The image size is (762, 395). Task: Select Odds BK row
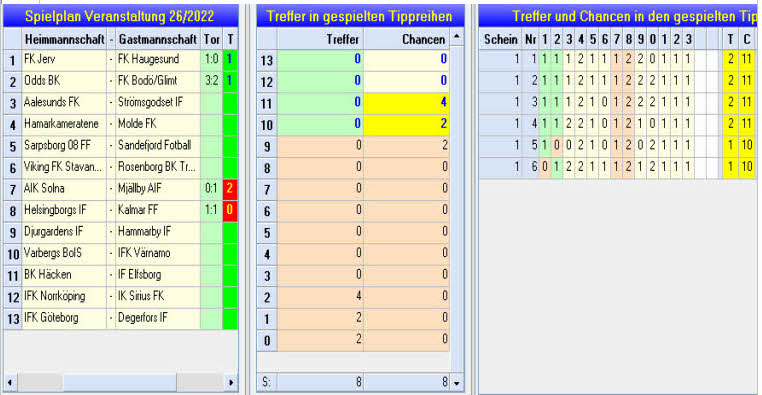pos(121,81)
